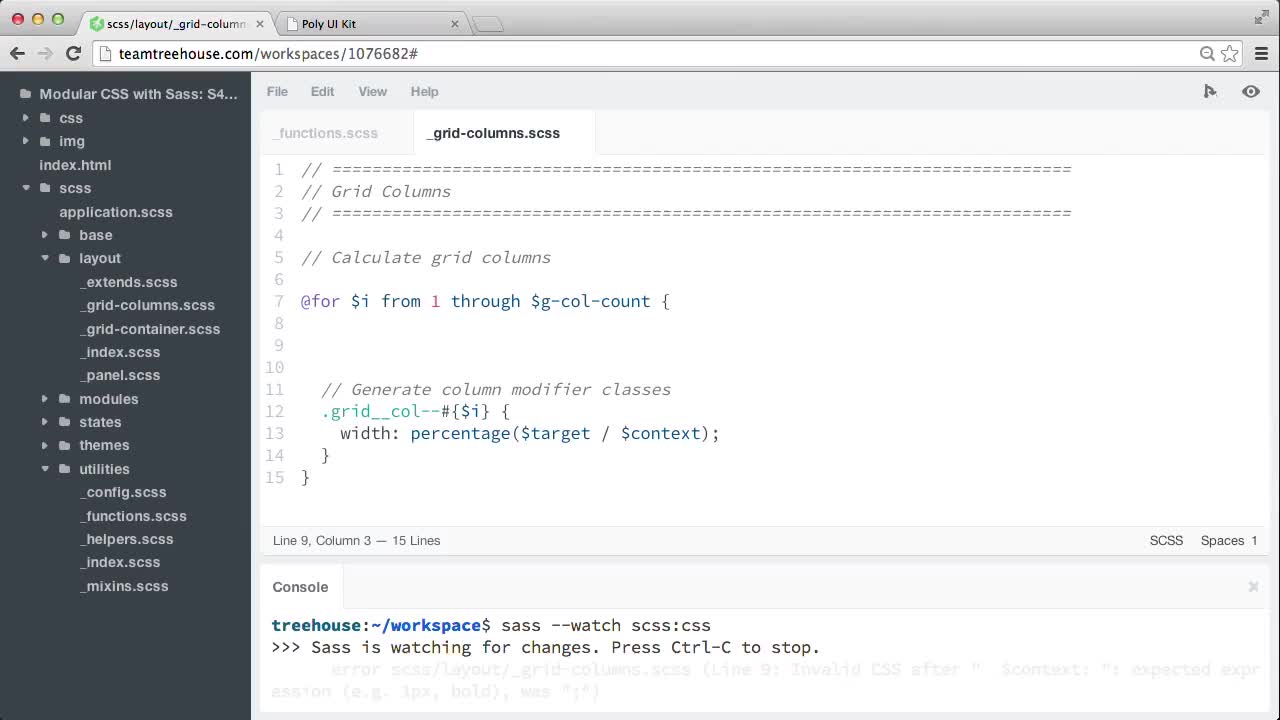
Task: Collapse the layout folder
Action: tap(45, 258)
